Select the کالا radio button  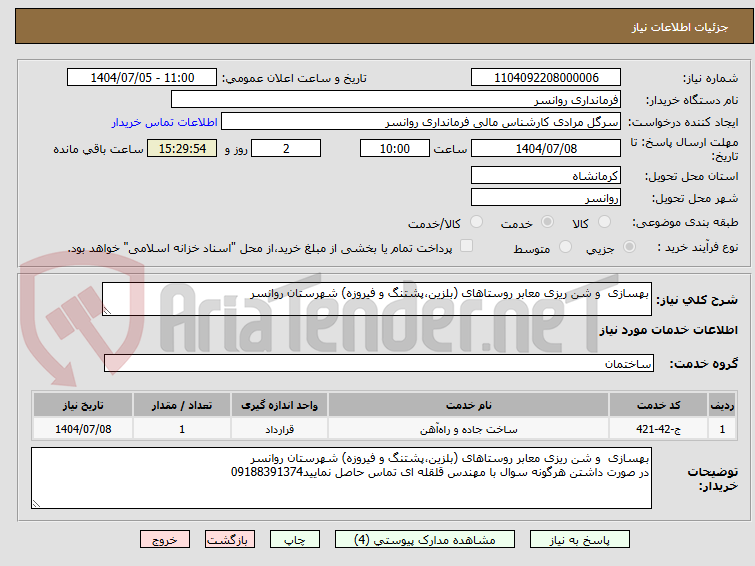pyautogui.click(x=604, y=222)
